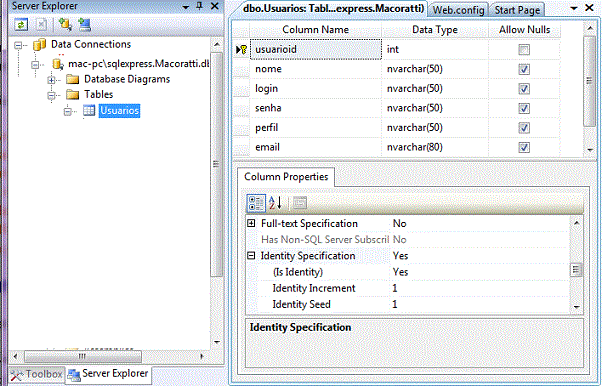Screen dimensions: 602x386
Task: Expand the Database Diagrams folder
Action: click(51, 80)
